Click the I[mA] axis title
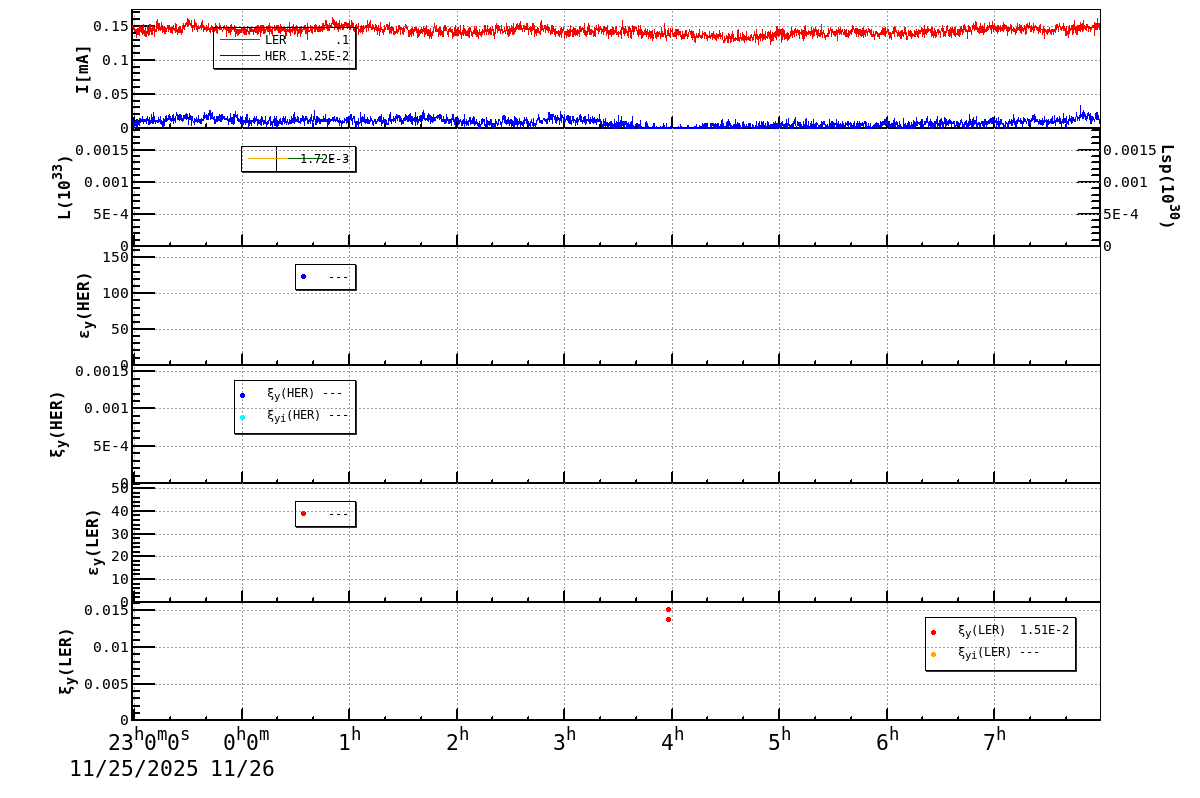The width and height of the screenshot is (1200, 798). 83,69
